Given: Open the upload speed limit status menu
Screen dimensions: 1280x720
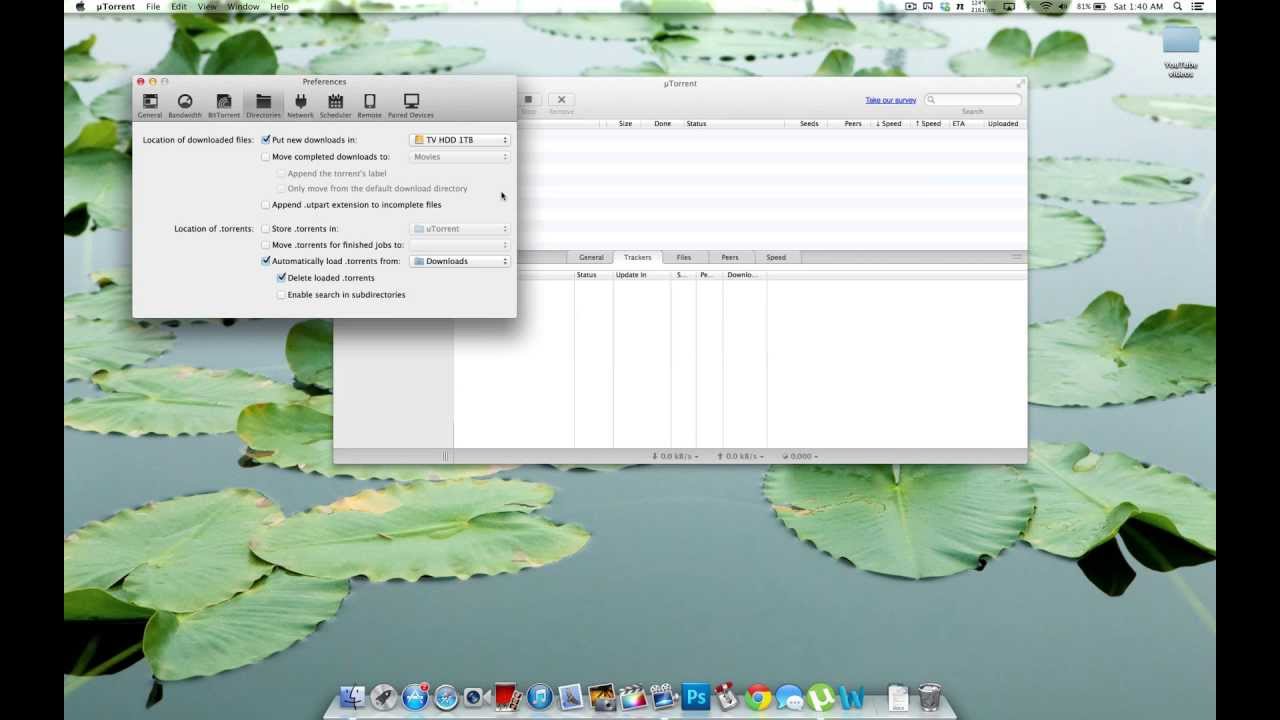Looking at the screenshot, I should click(740, 456).
